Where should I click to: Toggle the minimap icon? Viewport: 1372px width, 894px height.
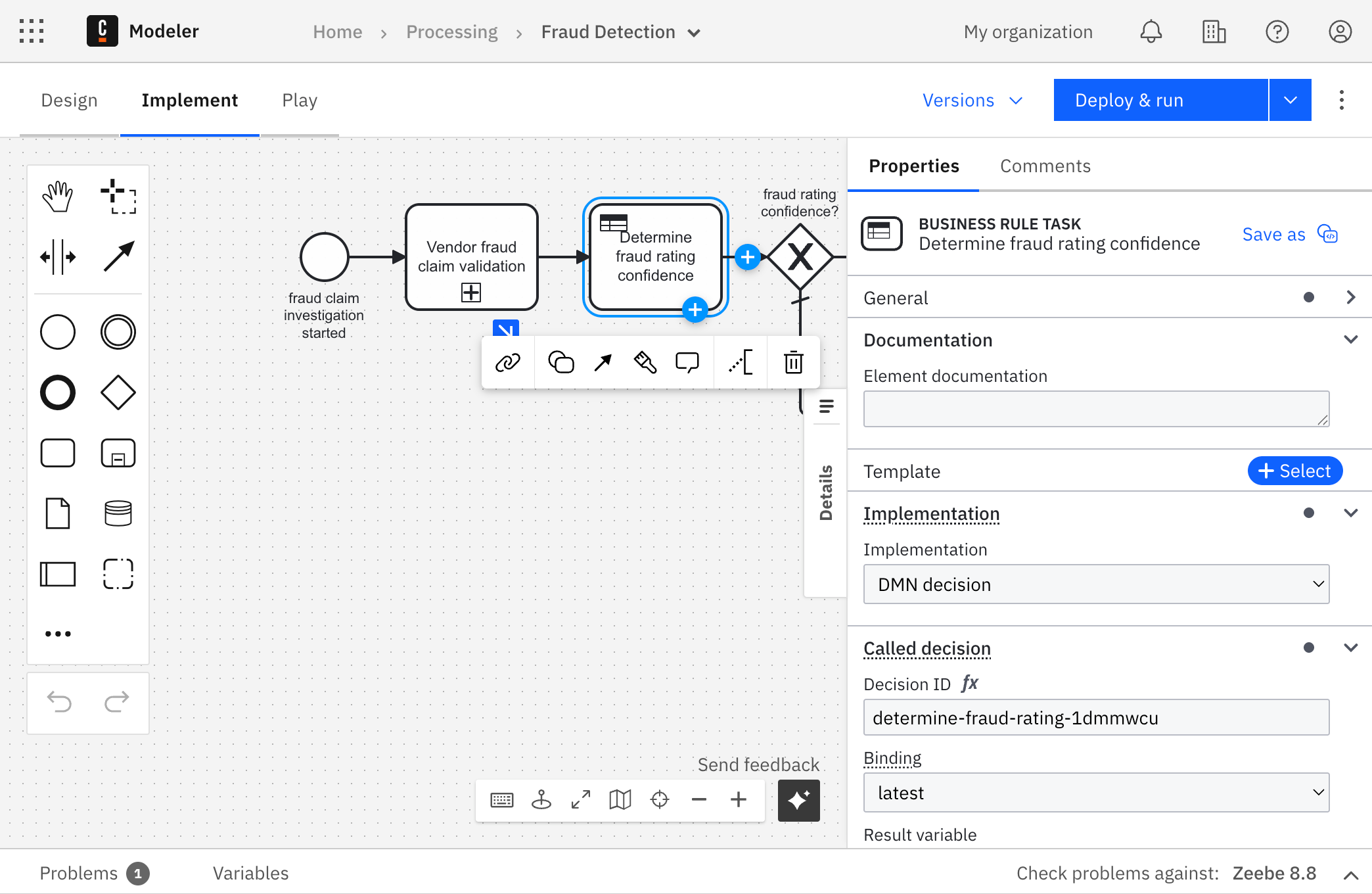(620, 800)
